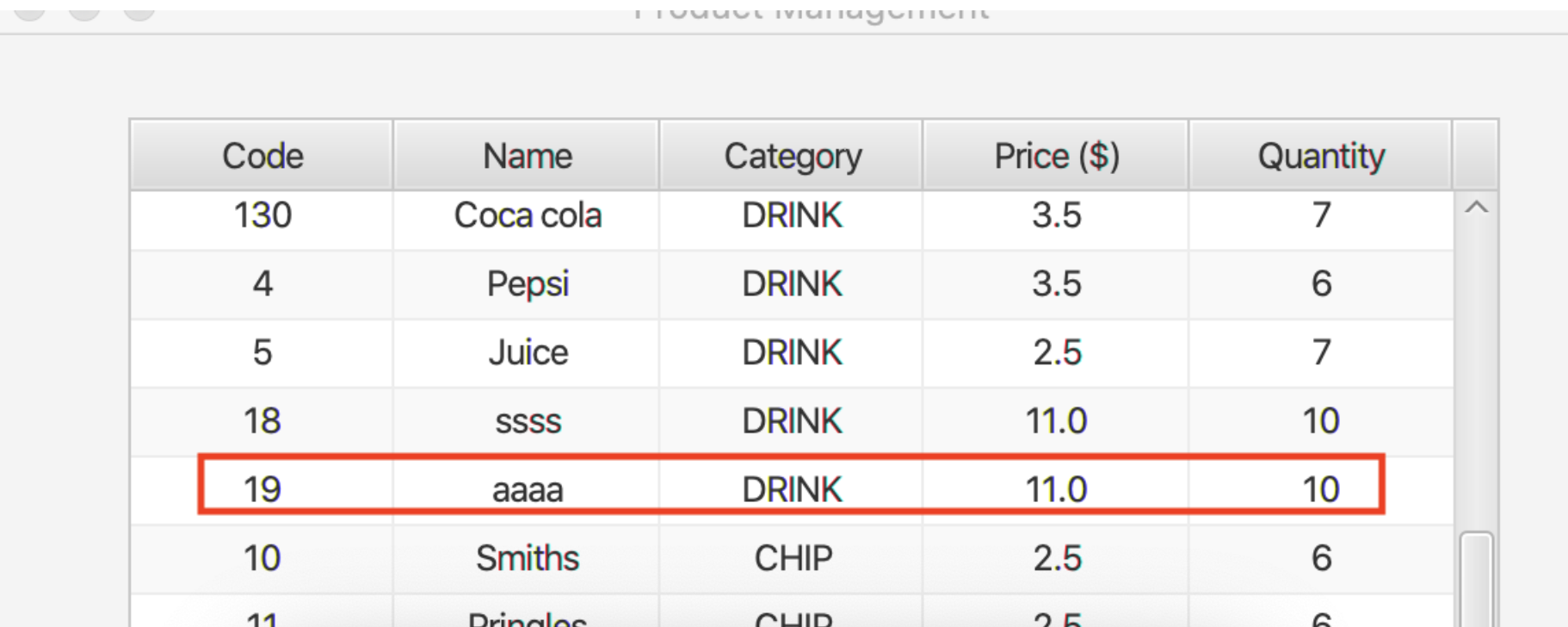This screenshot has width=1568, height=627.
Task: Select code cell 10 in the Smiths row
Action: 262,559
